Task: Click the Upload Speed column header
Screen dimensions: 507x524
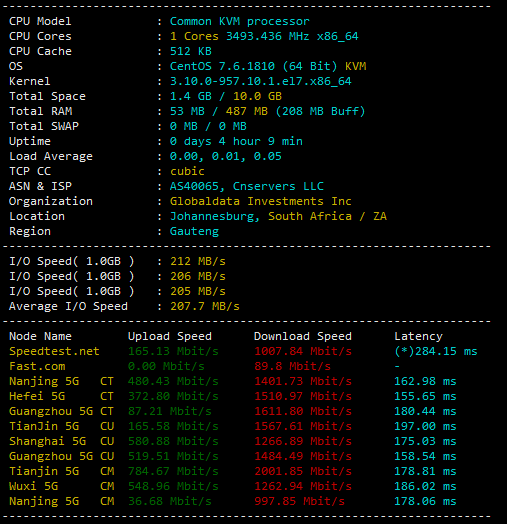Action: (170, 337)
